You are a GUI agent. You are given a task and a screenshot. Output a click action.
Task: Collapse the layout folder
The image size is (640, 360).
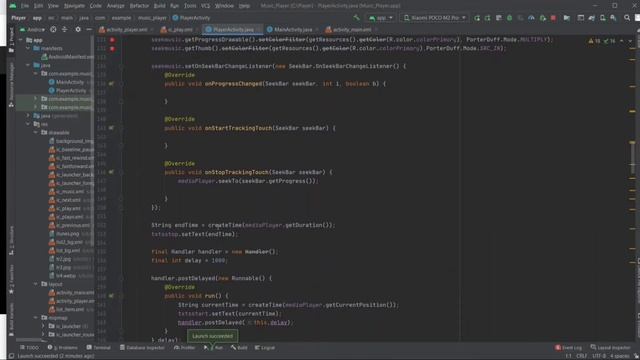point(36,284)
